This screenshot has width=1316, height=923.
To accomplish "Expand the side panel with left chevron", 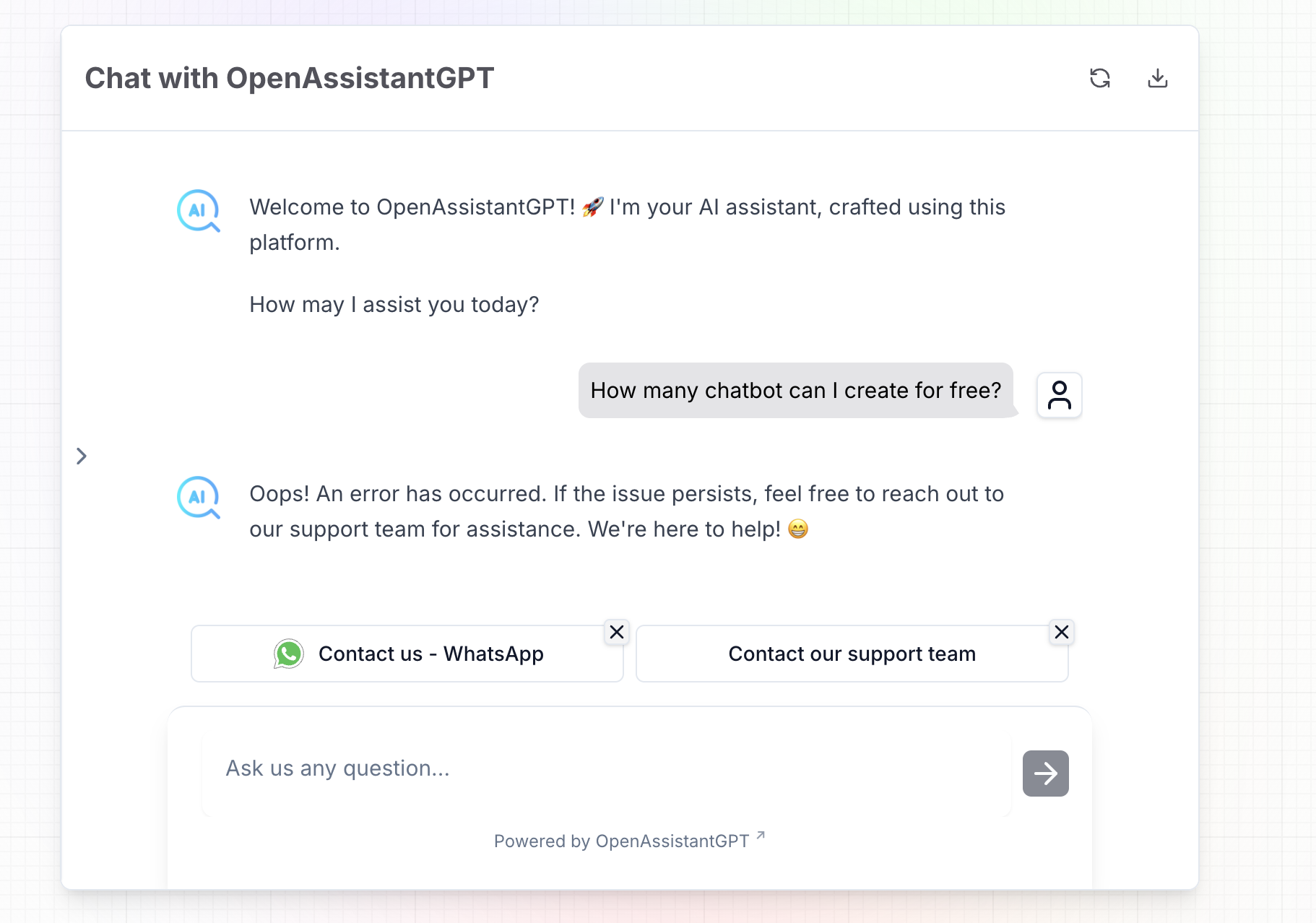I will tap(82, 456).
